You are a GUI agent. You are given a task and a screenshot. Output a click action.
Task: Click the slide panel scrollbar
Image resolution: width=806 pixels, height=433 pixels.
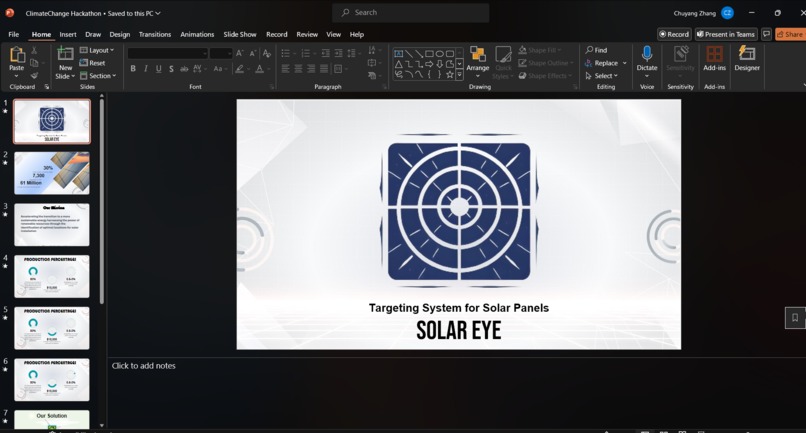pyautogui.click(x=102, y=201)
